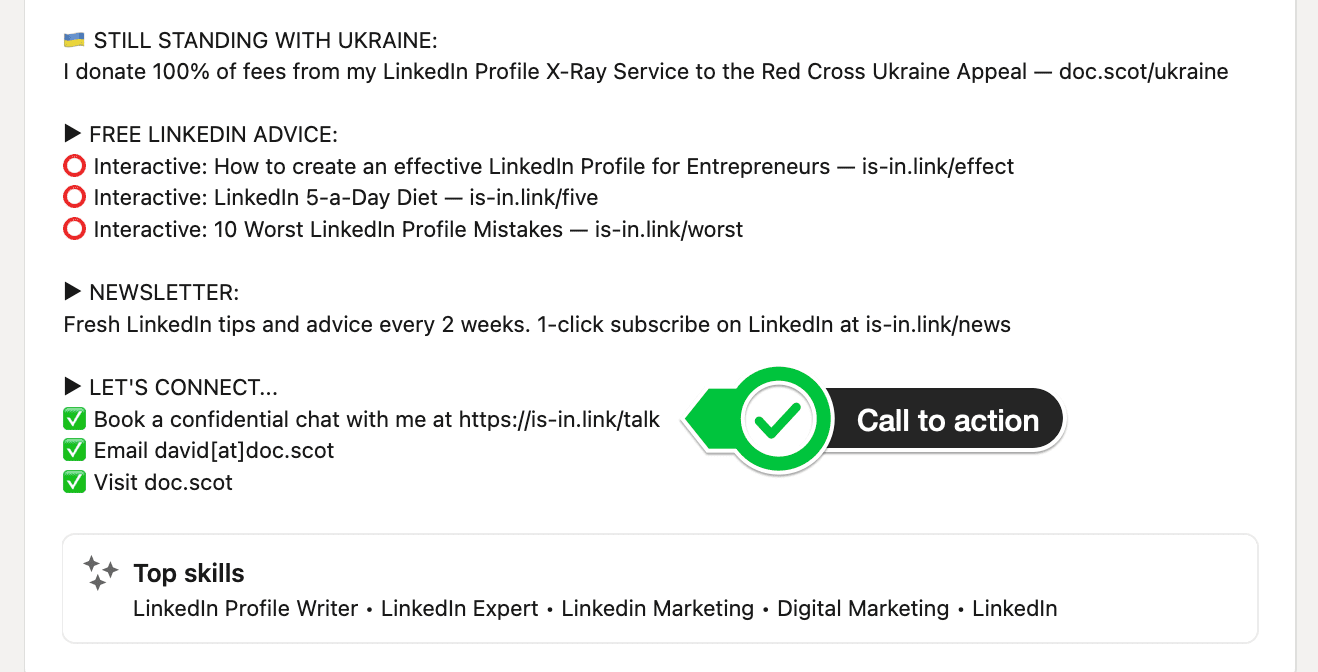Select the LinkedIn Profile Writer skill

pos(245,608)
